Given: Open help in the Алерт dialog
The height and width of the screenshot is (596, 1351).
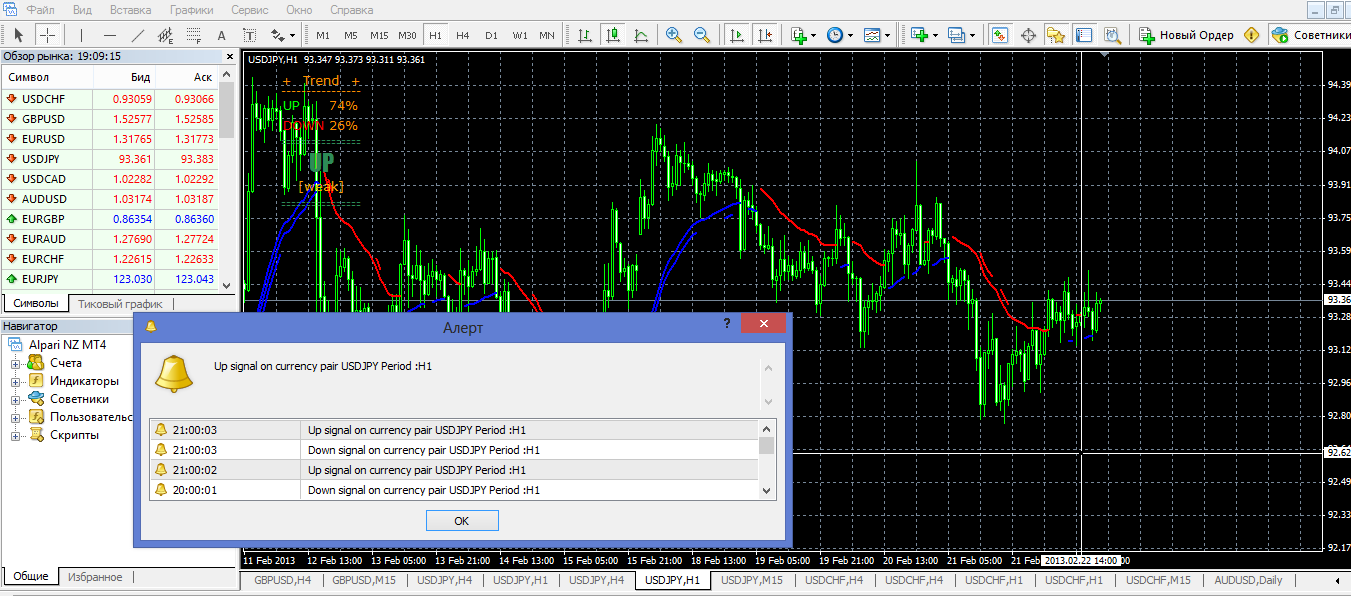Looking at the screenshot, I should tap(727, 324).
